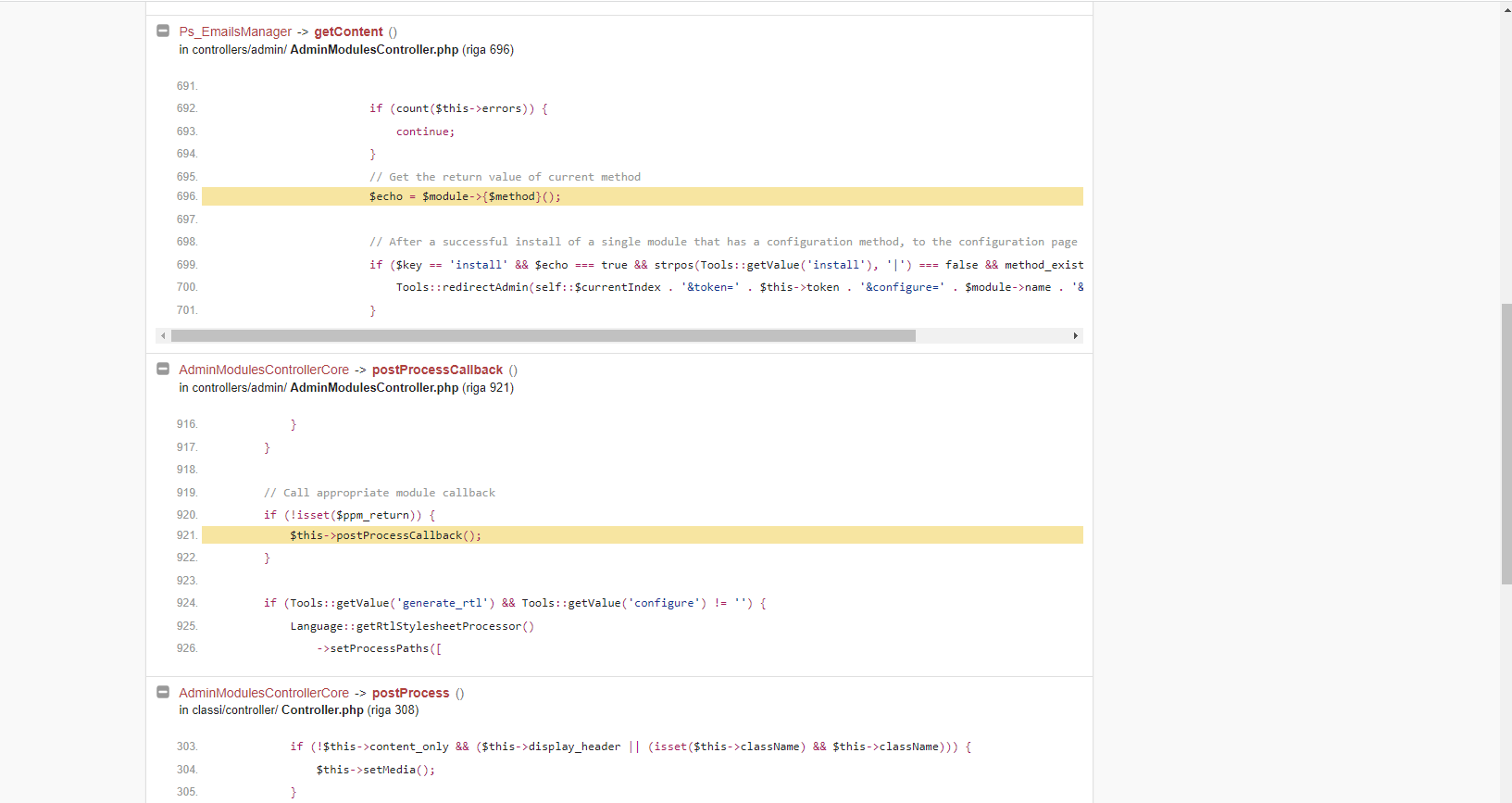Click the Ps_EmailsManager class name

click(235, 31)
